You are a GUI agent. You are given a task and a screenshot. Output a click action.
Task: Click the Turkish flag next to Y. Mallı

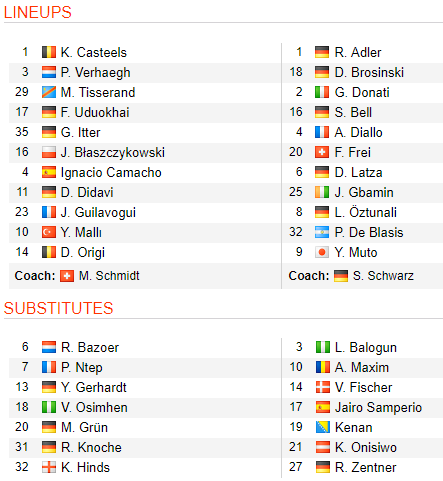[49, 232]
